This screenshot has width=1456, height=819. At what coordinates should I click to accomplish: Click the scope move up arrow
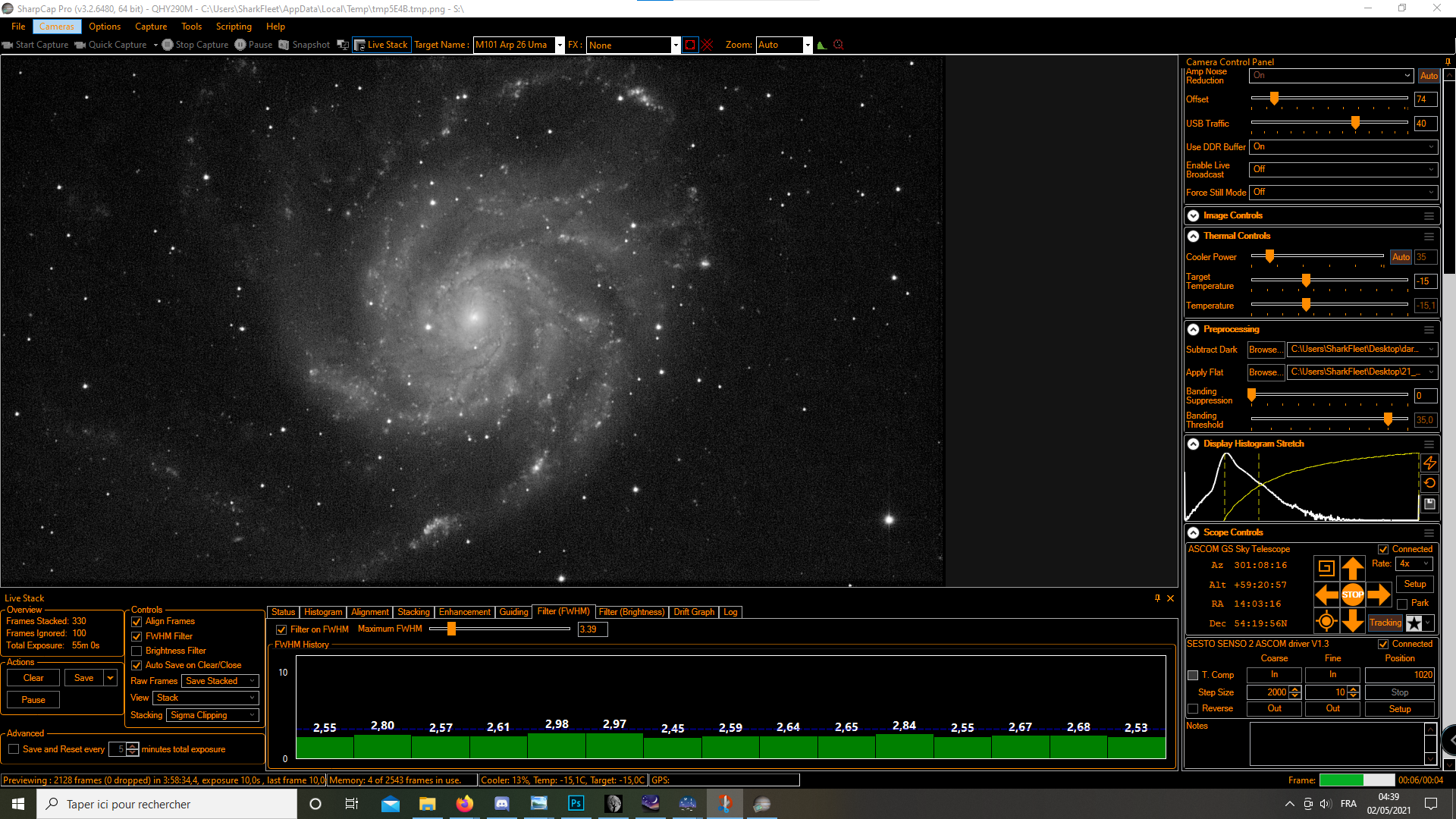pyautogui.click(x=1353, y=567)
